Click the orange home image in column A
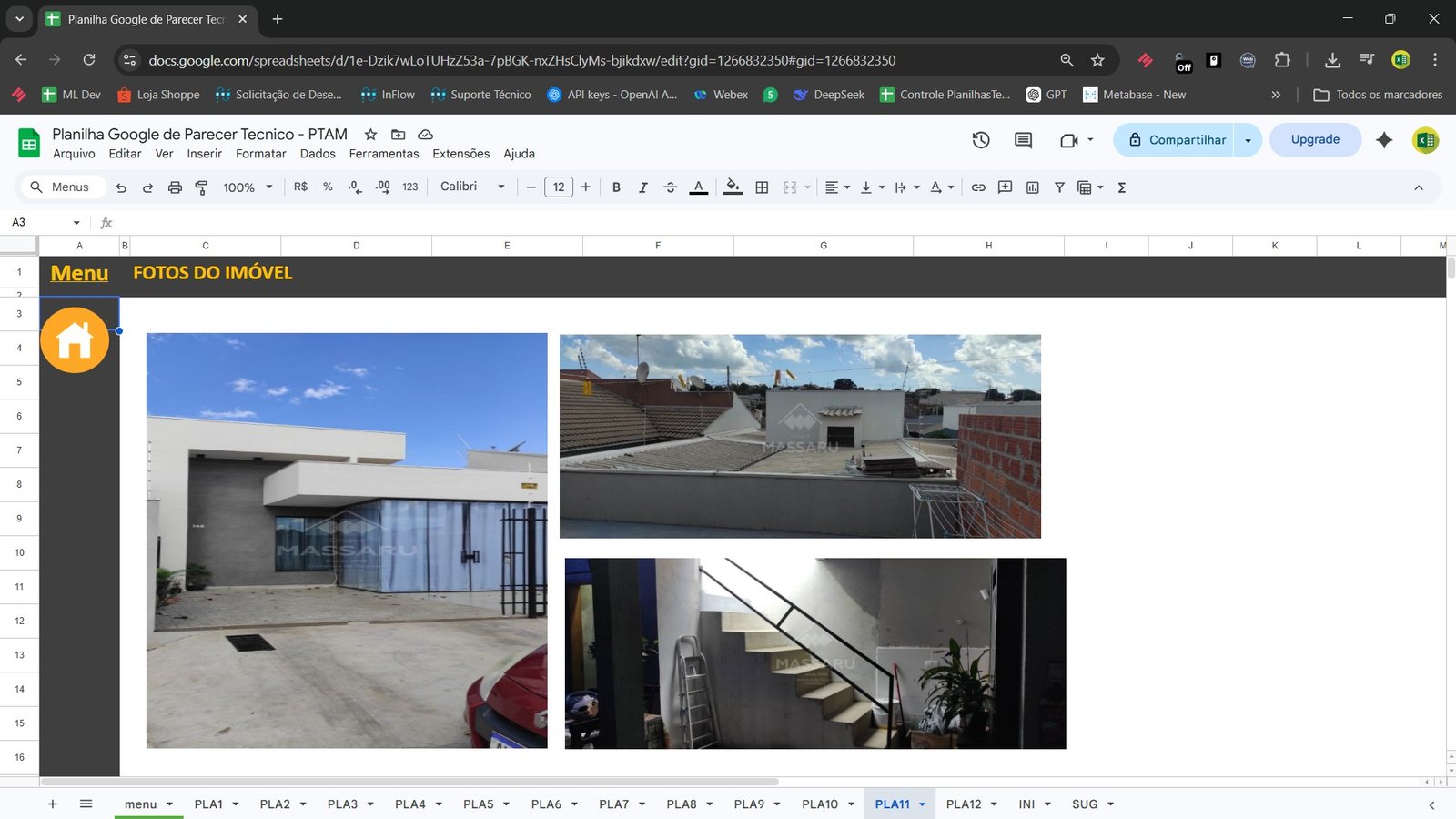The image size is (1456, 819). tap(76, 339)
